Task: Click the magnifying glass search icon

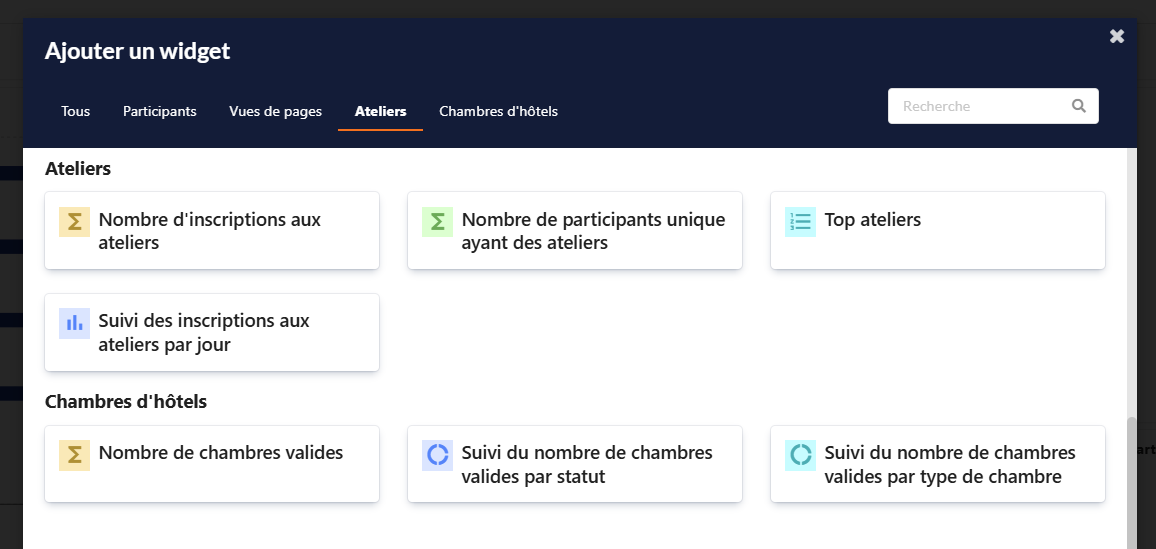Action: 1078,106
